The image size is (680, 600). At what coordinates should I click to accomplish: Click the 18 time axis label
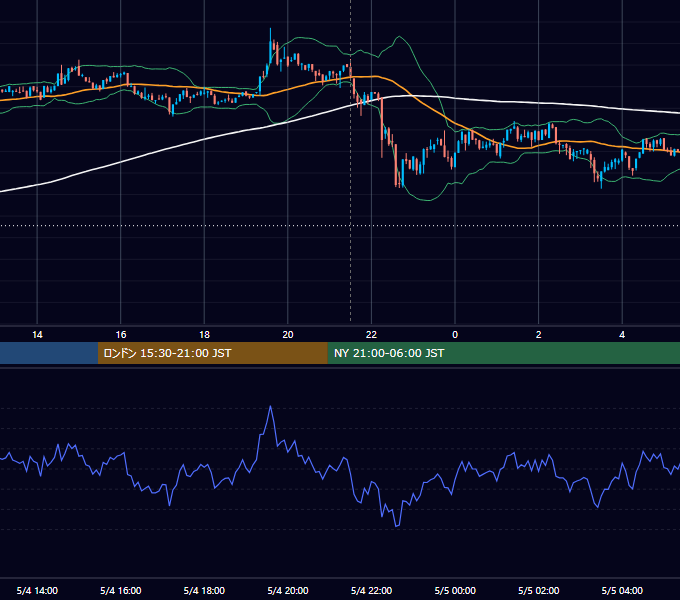pos(204,335)
